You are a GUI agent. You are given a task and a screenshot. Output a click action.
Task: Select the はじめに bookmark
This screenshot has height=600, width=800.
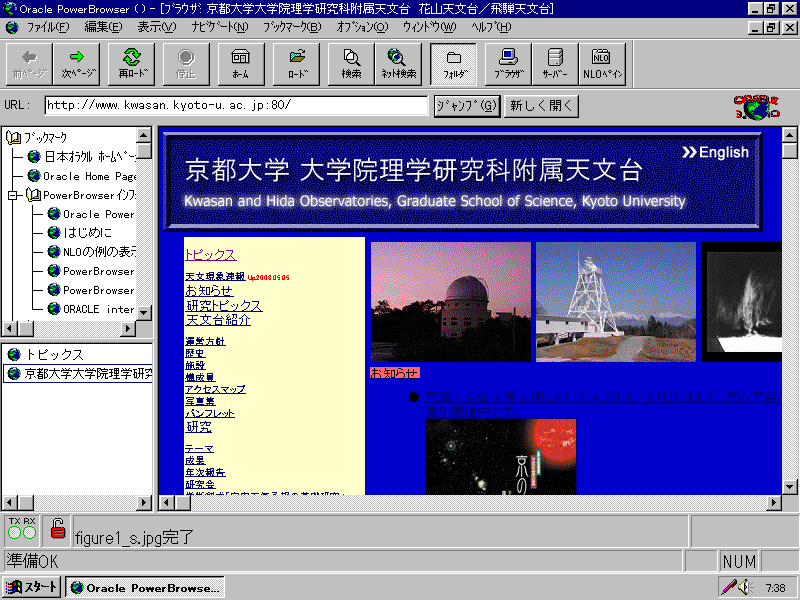pos(80,233)
